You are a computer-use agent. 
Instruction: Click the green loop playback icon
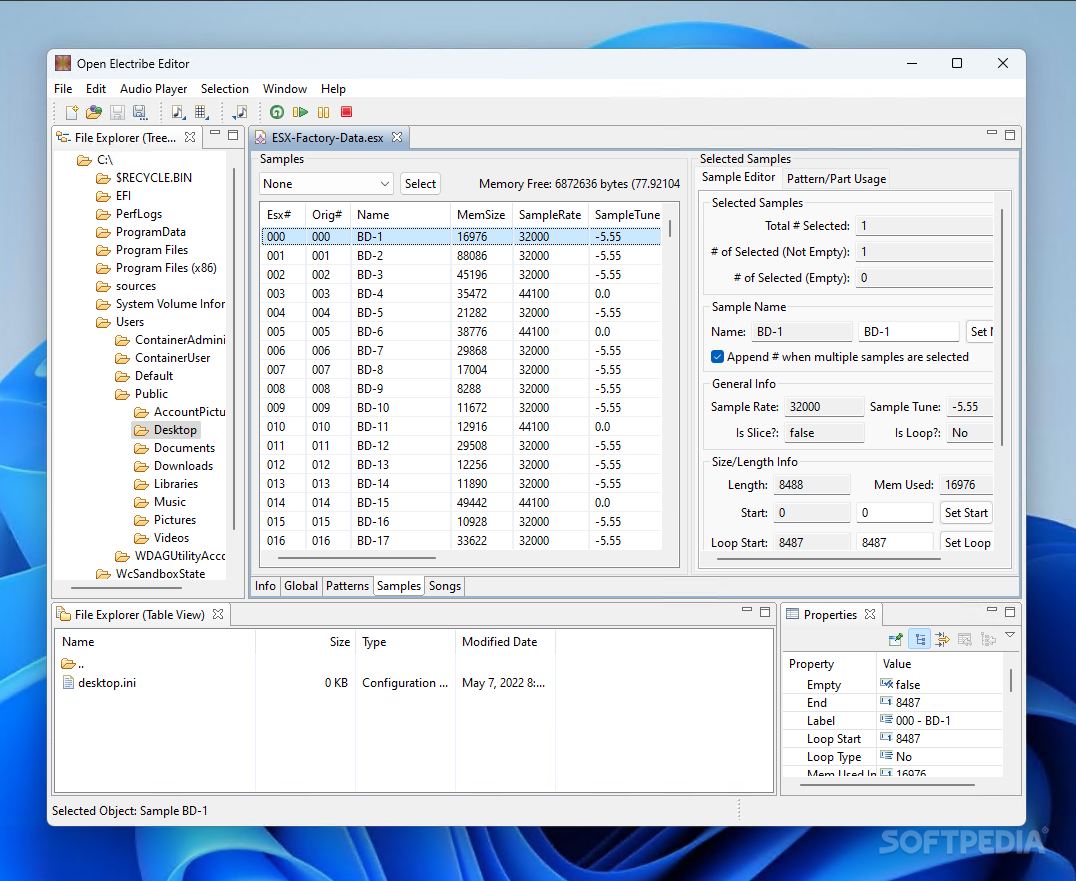[277, 112]
